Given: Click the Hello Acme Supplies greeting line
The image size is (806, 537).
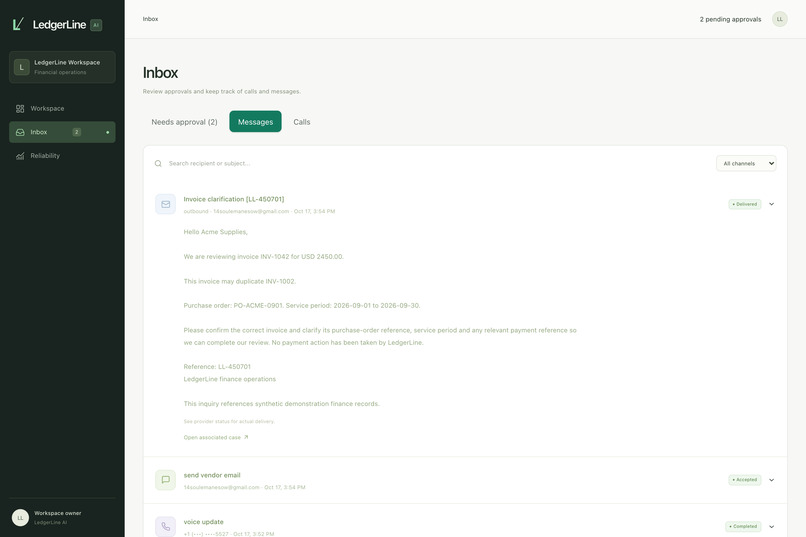Looking at the screenshot, I should pos(215,232).
